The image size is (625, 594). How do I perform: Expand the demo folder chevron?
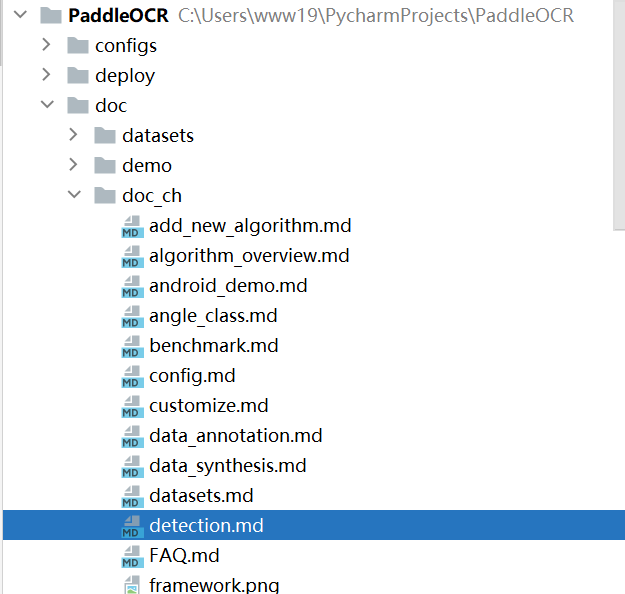pos(73,165)
